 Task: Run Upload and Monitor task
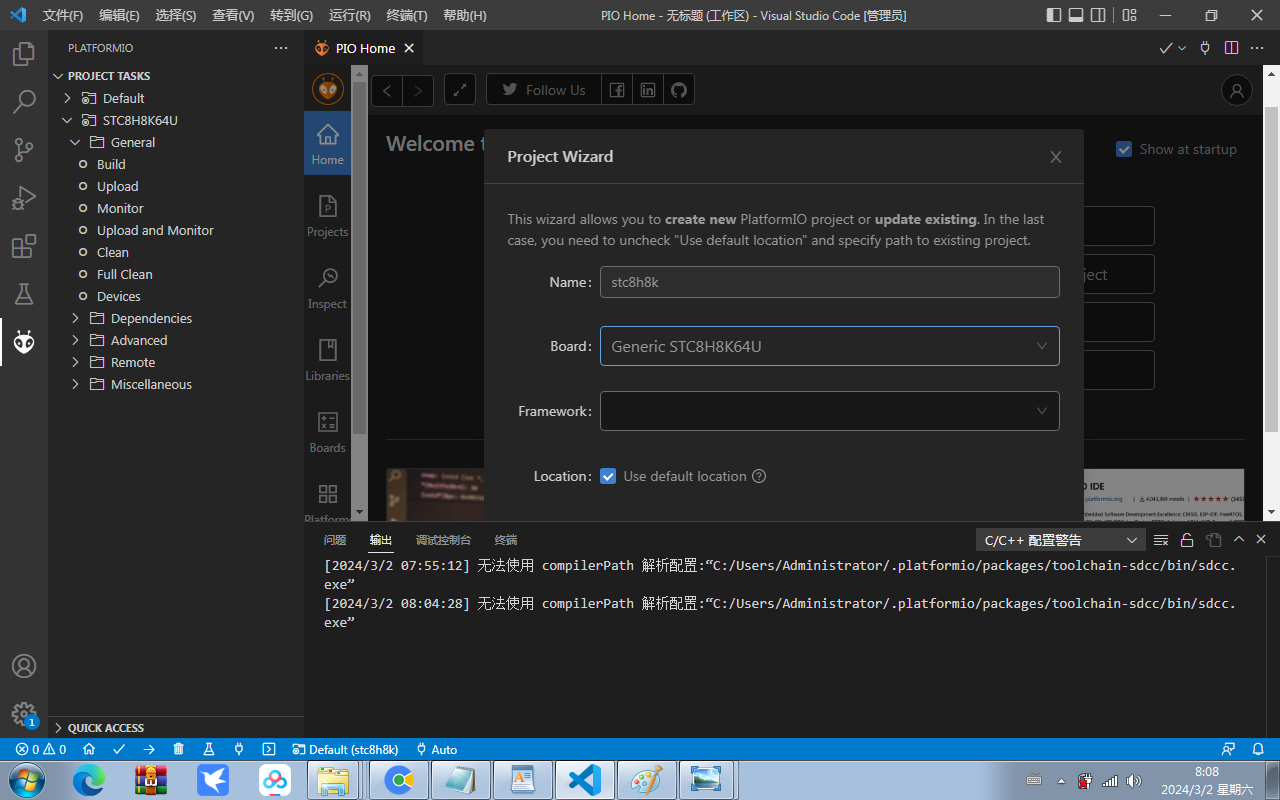(x=155, y=230)
